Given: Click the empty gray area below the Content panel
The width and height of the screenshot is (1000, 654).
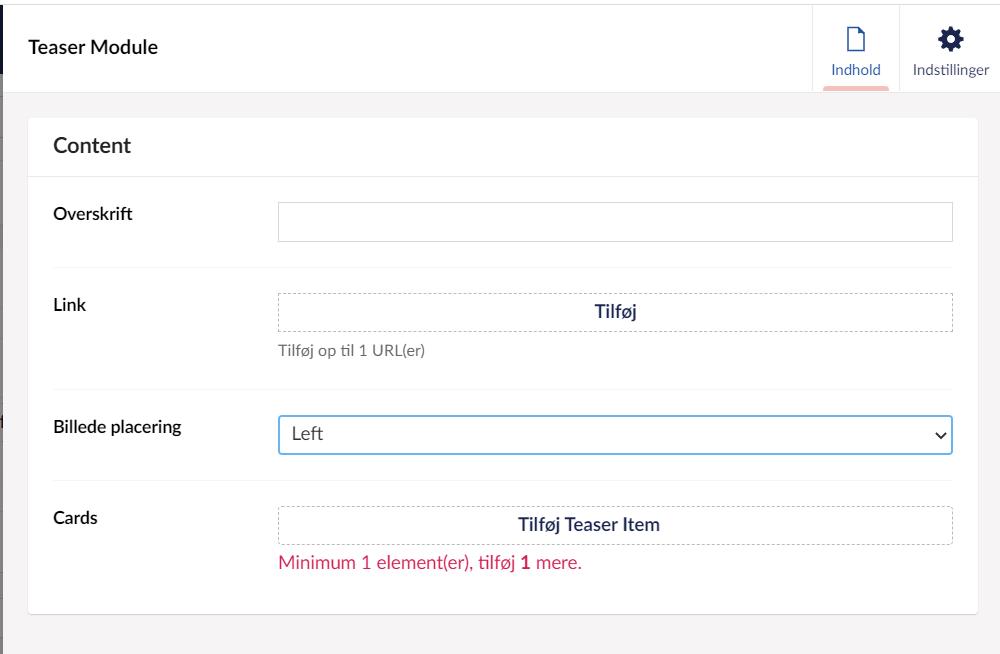Looking at the screenshot, I should (500, 634).
